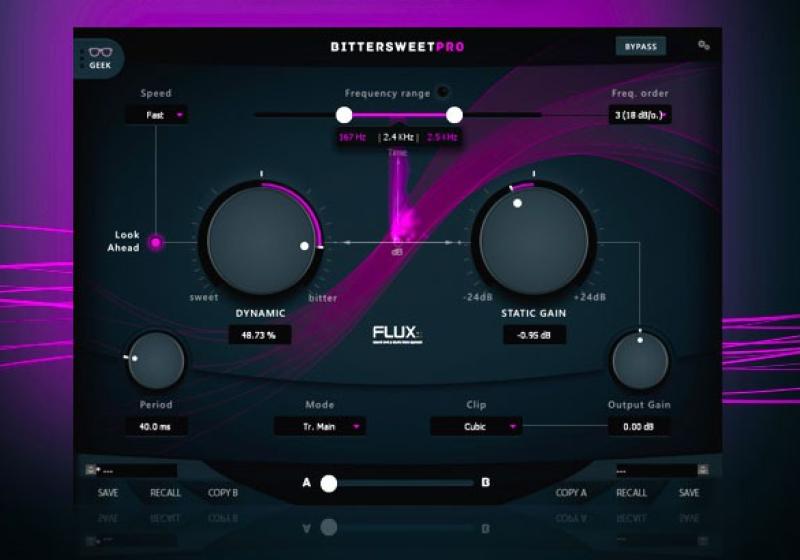
Task: Click the bitter label near the Dynamic knob
Action: (322, 298)
